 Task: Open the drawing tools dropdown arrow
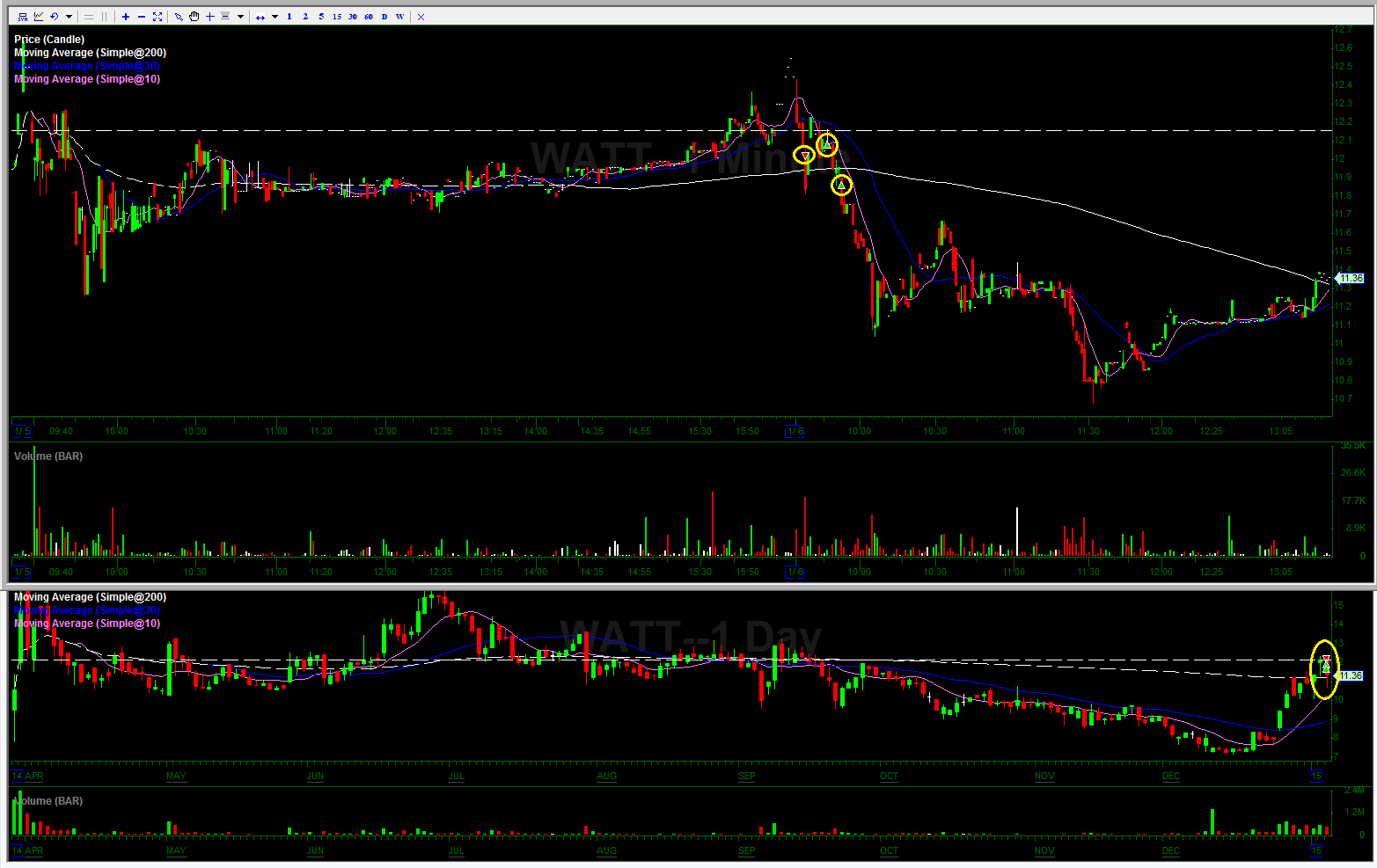pyautogui.click(x=240, y=17)
